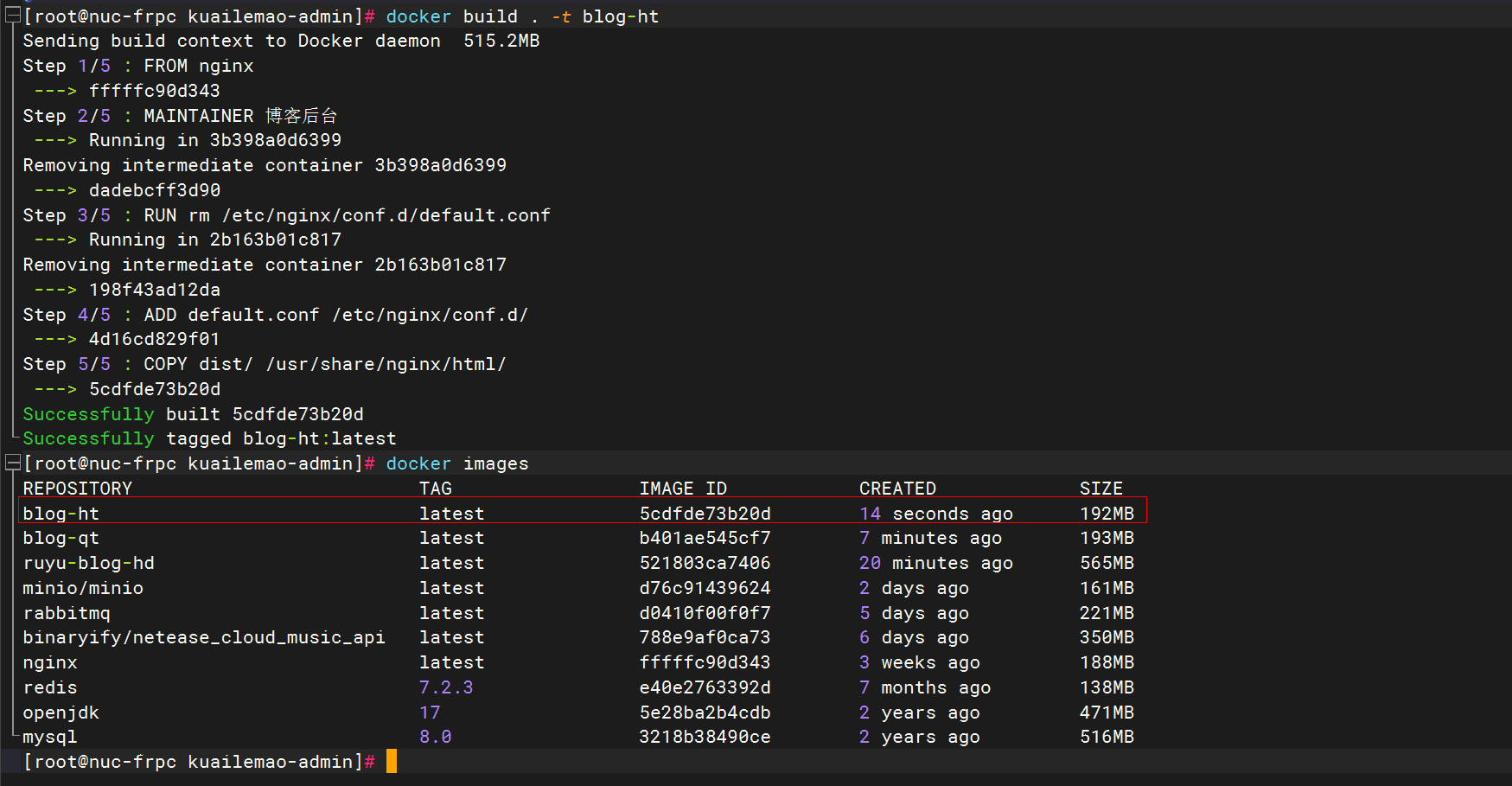Click 'Sending build context to Docker daemon' line
Image resolution: width=1512 pixels, height=786 pixels.
point(281,42)
